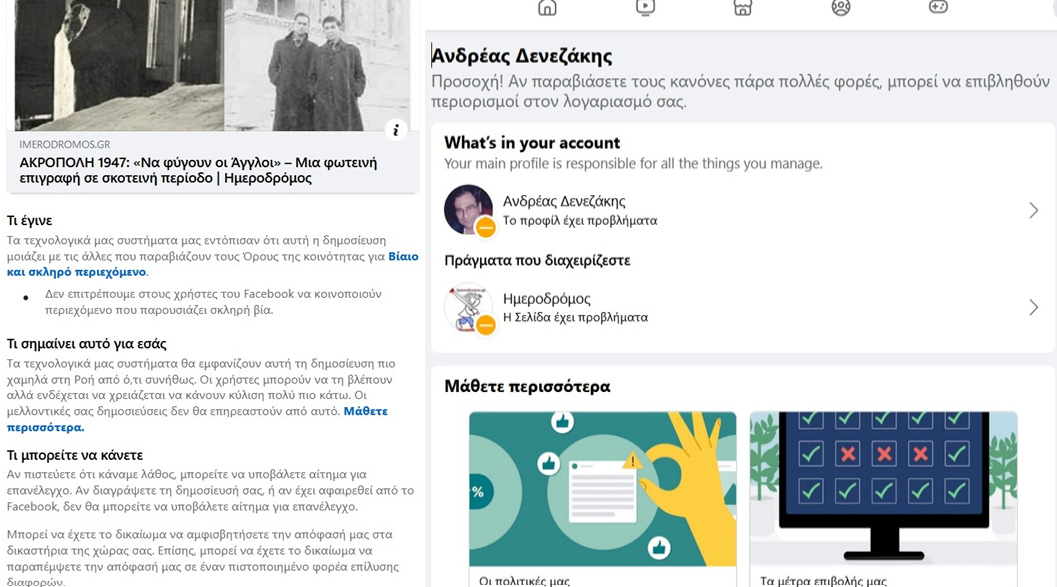
Task: Select 'Η Σελίδα έχει προβλήματα' status text
Action: [575, 317]
